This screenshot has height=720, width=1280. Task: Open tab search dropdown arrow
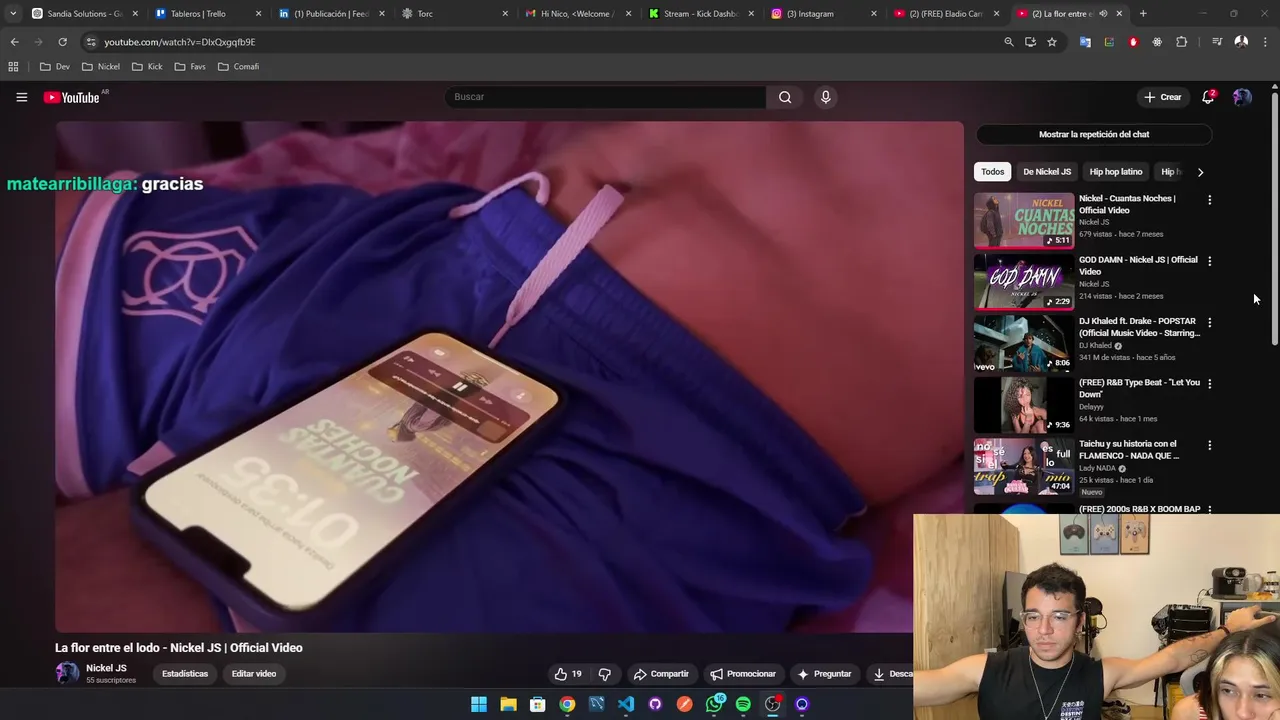pos(13,14)
